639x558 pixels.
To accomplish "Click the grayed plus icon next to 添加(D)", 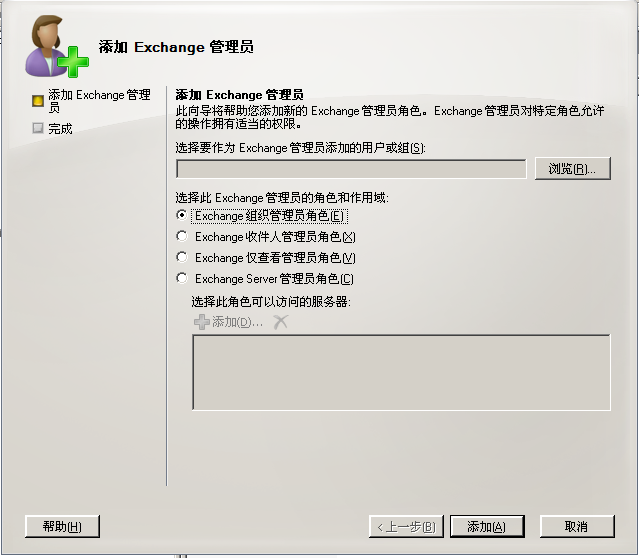I will click(x=201, y=322).
